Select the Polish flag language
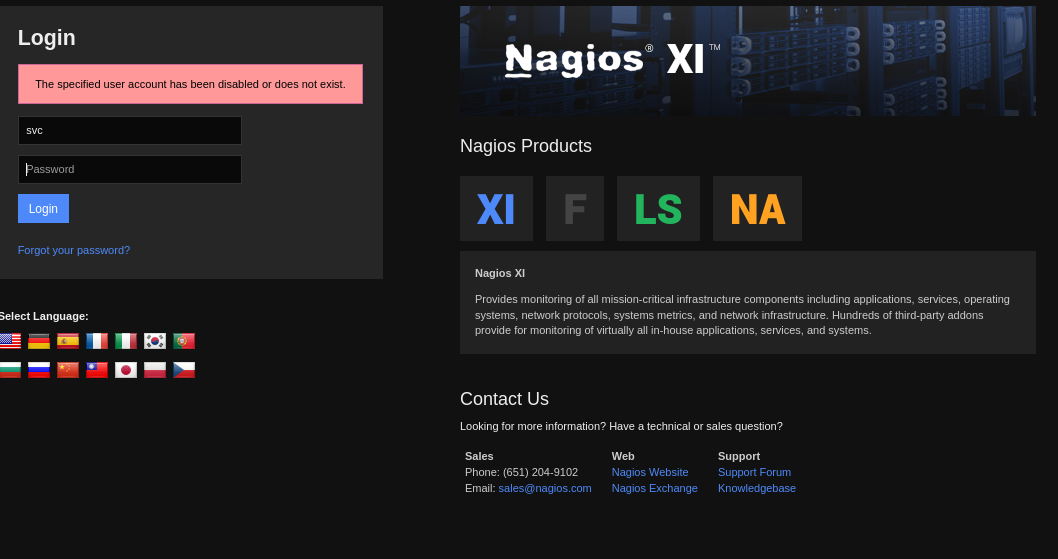This screenshot has height=559, width=1058. [155, 370]
